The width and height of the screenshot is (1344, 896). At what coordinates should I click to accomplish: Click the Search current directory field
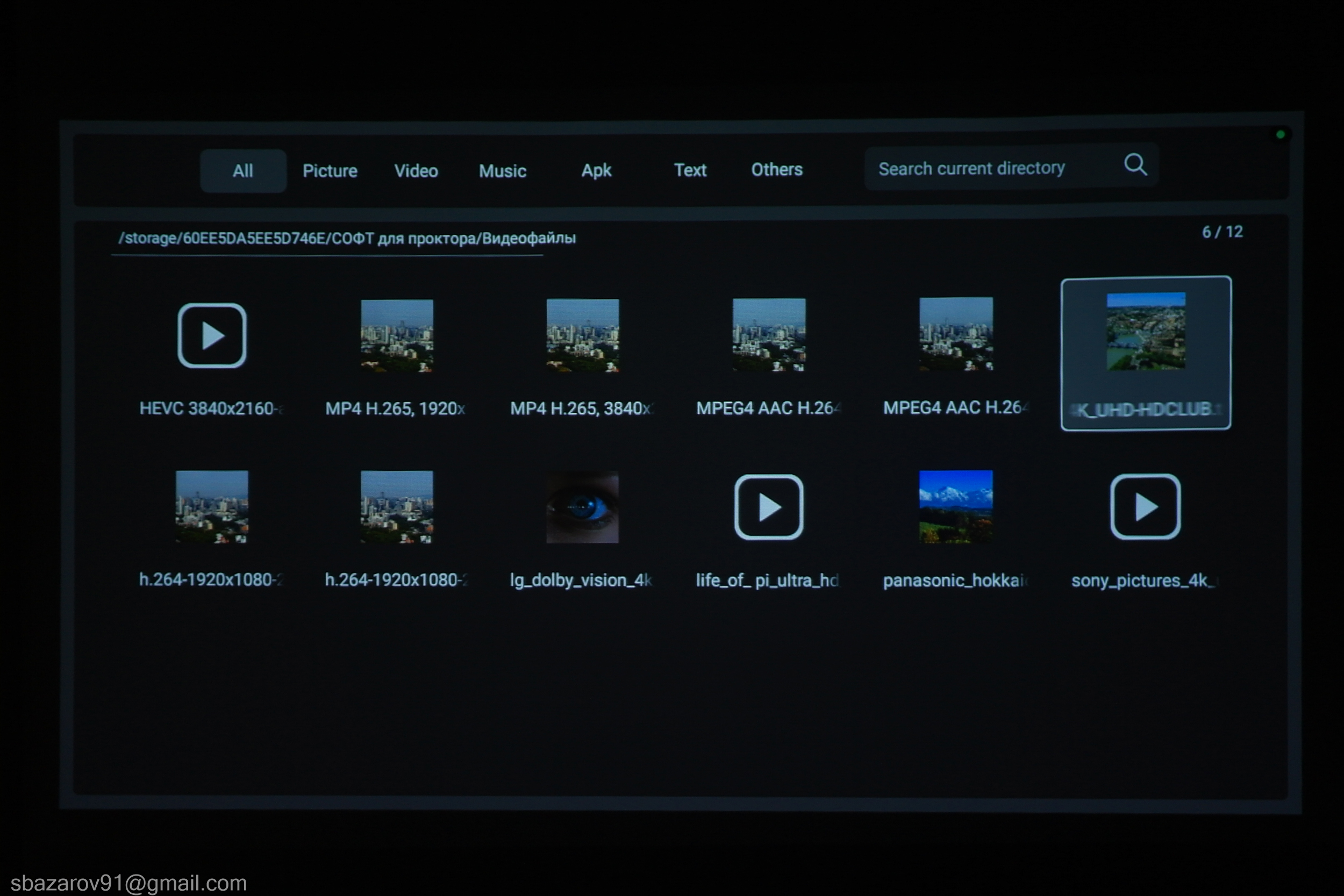point(971,168)
